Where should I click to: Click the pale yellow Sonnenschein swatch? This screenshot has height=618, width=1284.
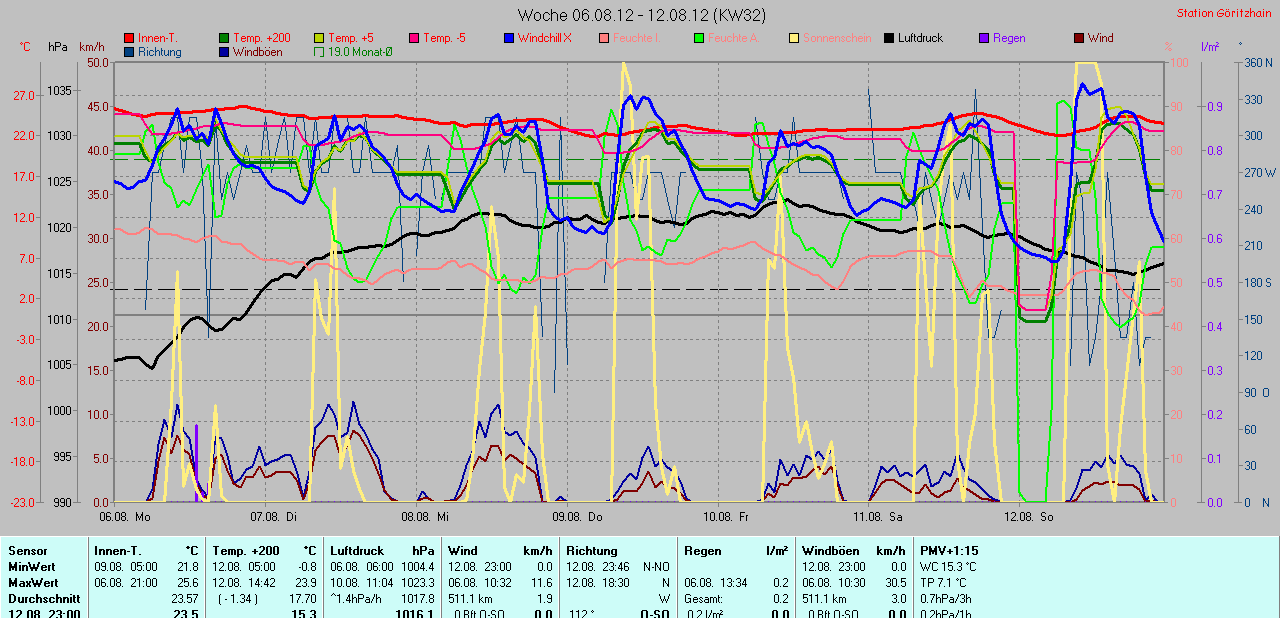tap(794, 38)
